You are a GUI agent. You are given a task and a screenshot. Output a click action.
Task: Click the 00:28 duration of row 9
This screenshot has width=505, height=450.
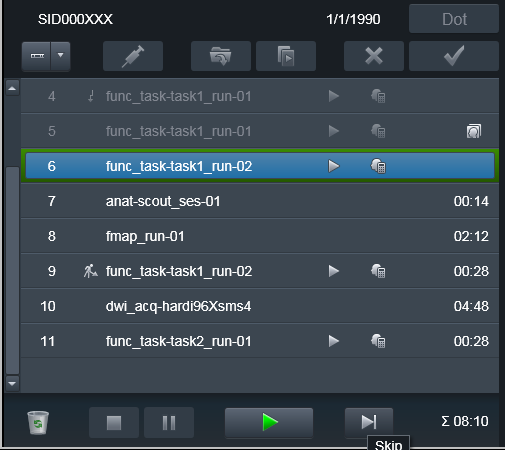click(471, 271)
